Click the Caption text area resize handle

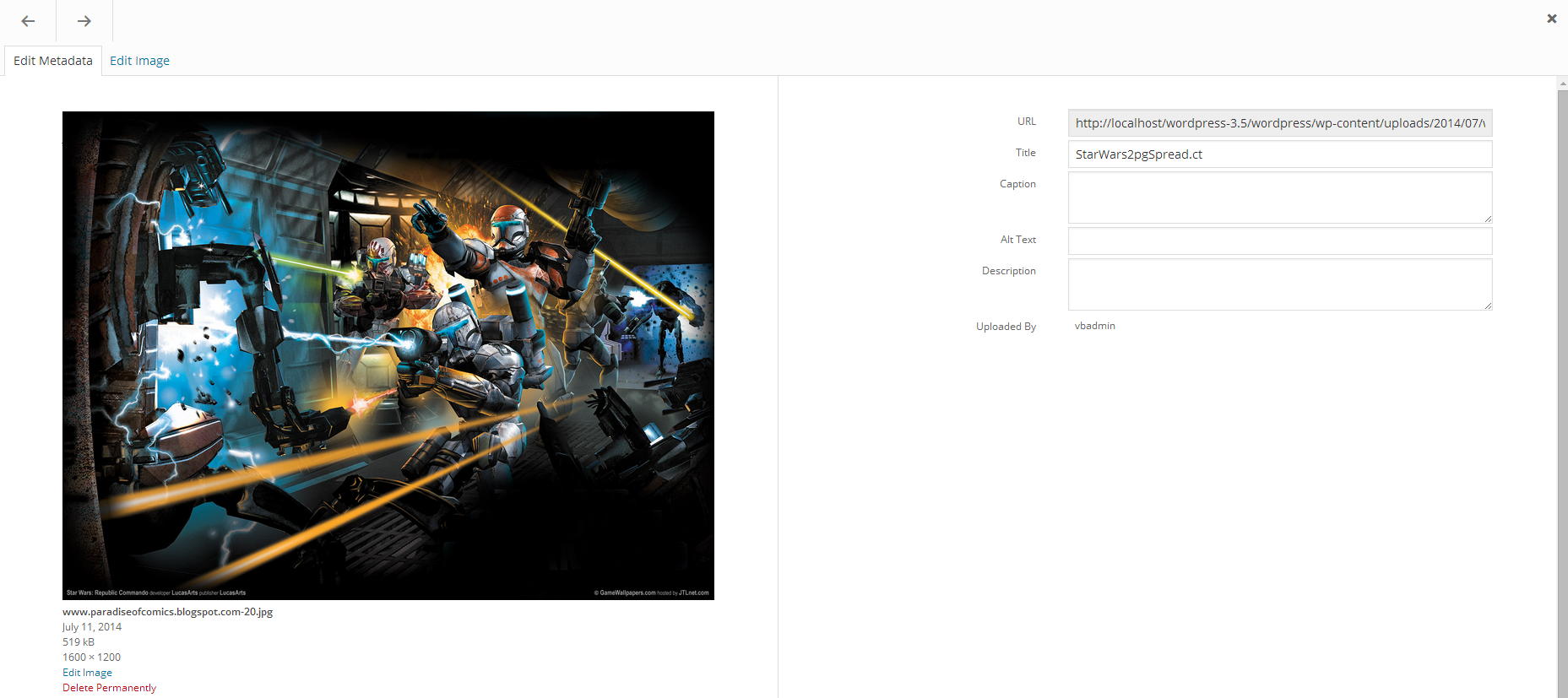coord(1487,219)
